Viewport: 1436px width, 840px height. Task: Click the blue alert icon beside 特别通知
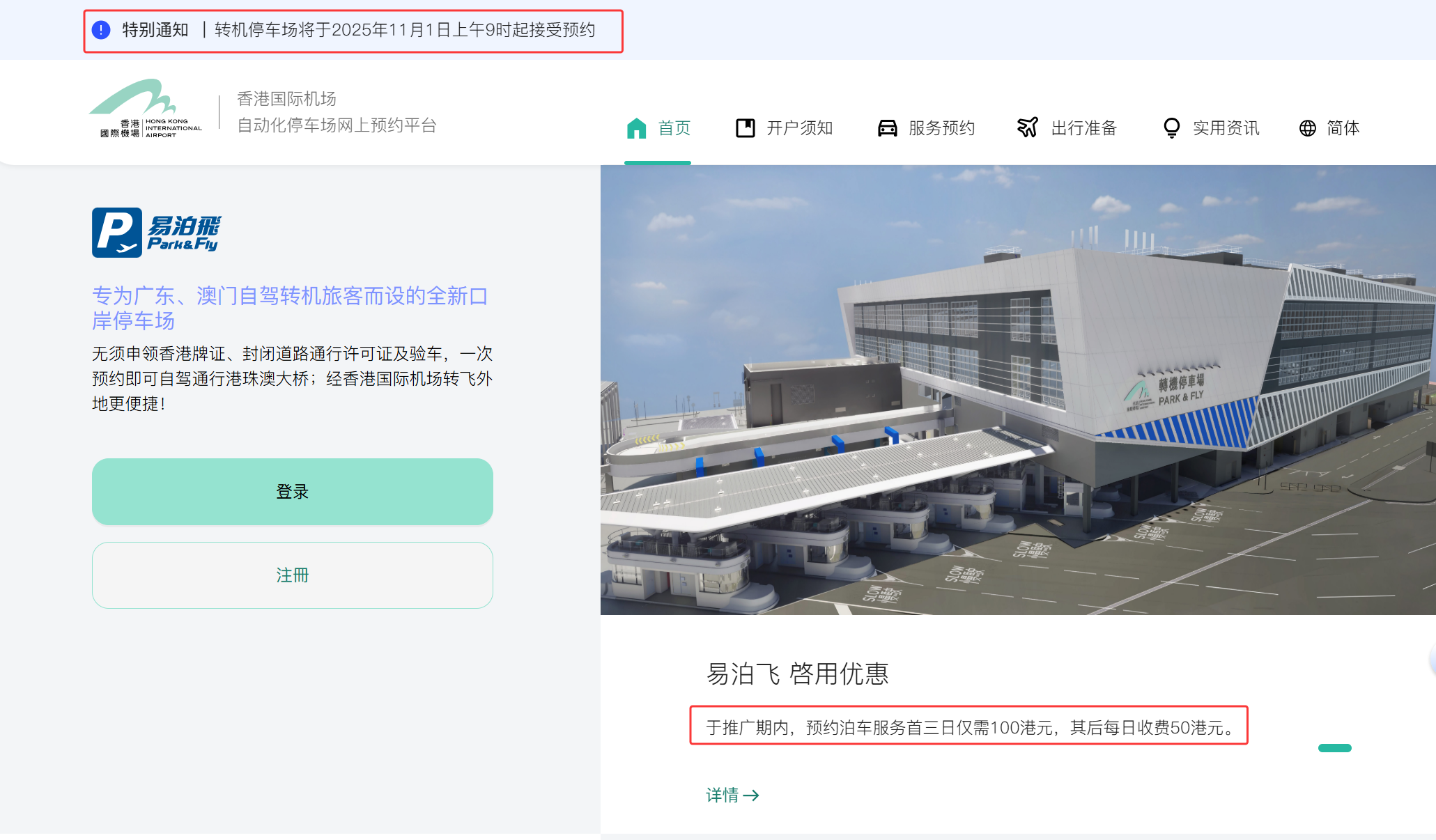coord(101,30)
